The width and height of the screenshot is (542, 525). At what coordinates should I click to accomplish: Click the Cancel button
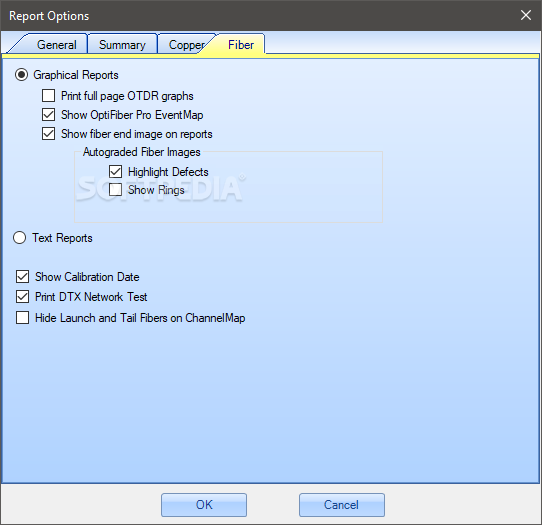(342, 505)
